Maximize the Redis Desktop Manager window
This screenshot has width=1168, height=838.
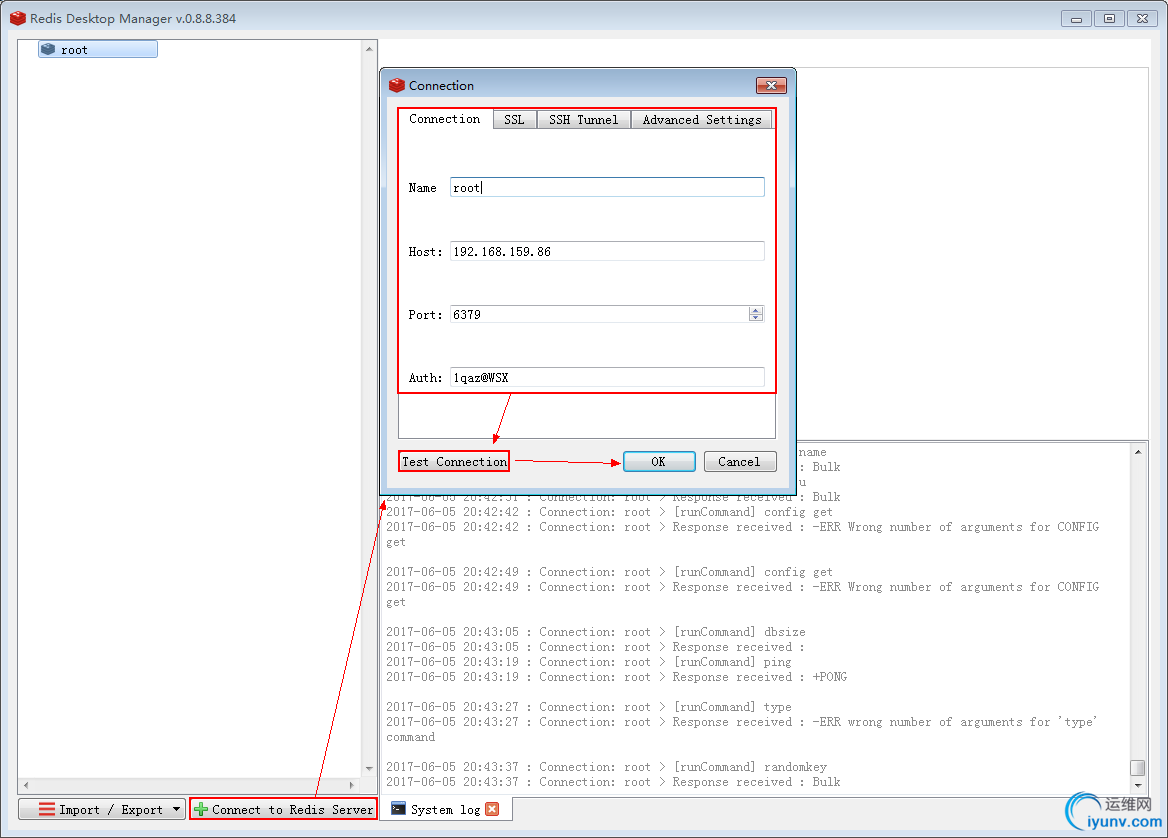1109,19
